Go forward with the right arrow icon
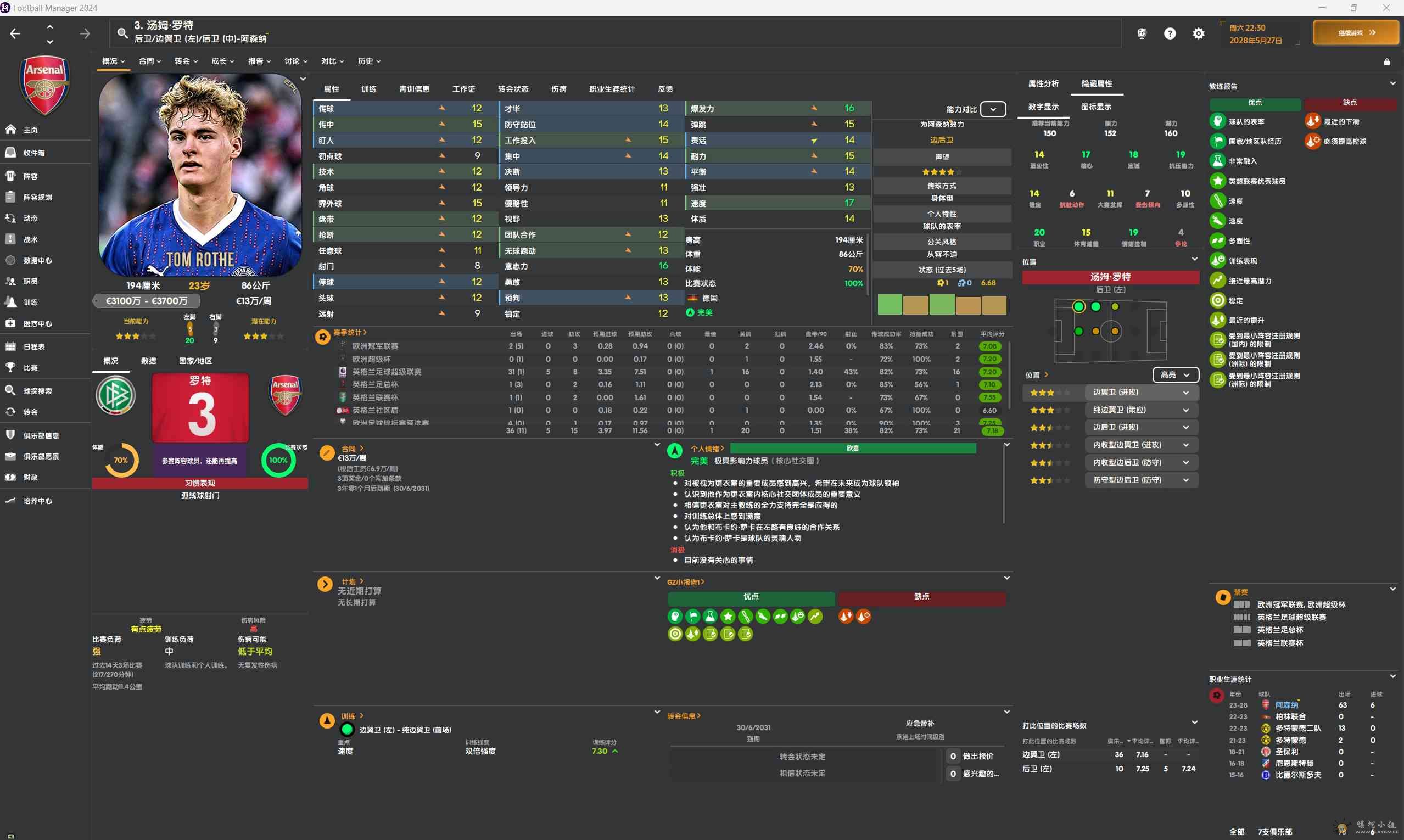The height and width of the screenshot is (840, 1404). click(x=85, y=34)
